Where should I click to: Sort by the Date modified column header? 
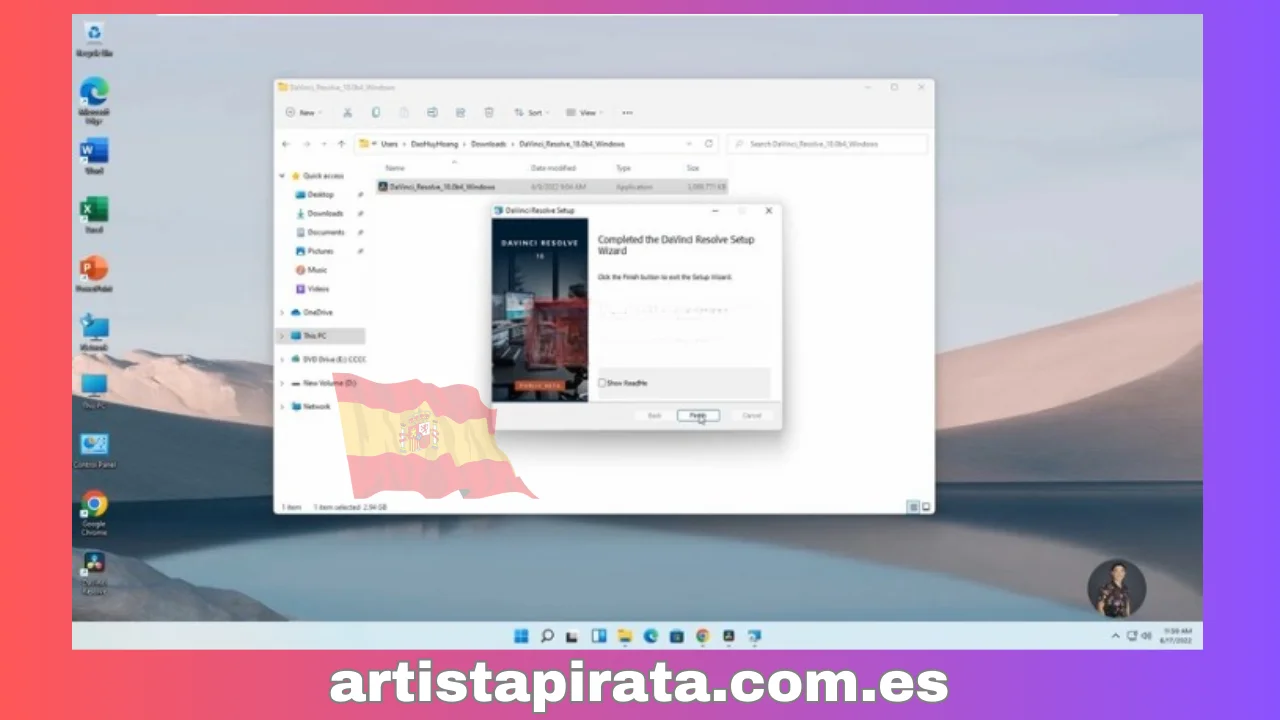pos(553,168)
